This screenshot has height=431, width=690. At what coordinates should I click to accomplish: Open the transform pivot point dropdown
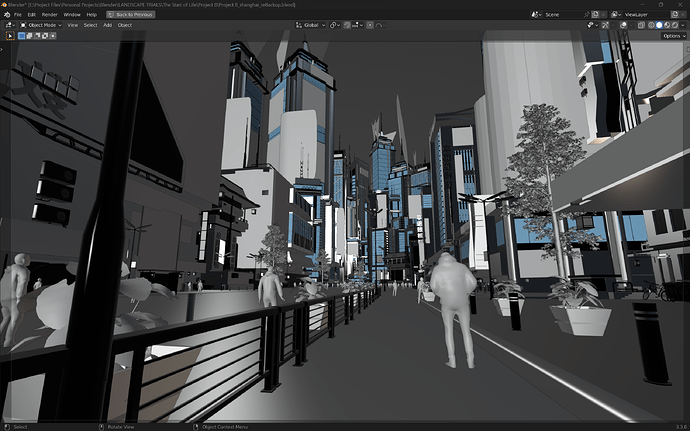pyautogui.click(x=335, y=25)
